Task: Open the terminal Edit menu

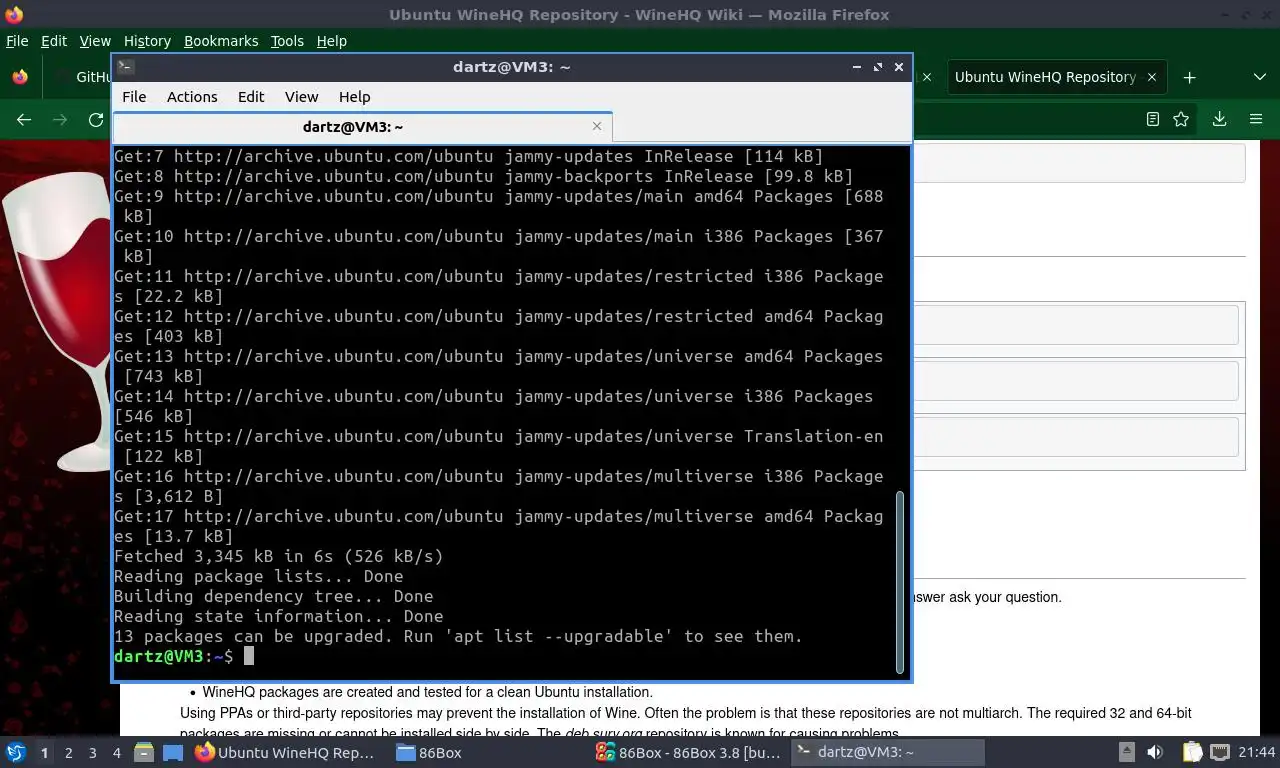Action: (x=251, y=97)
